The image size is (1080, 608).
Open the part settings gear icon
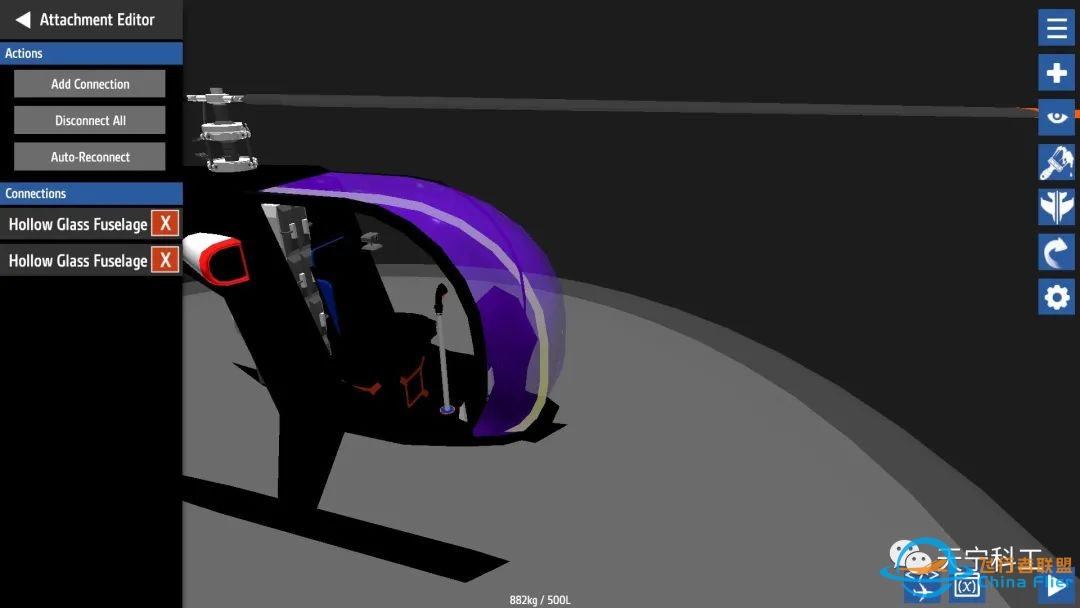point(1056,297)
